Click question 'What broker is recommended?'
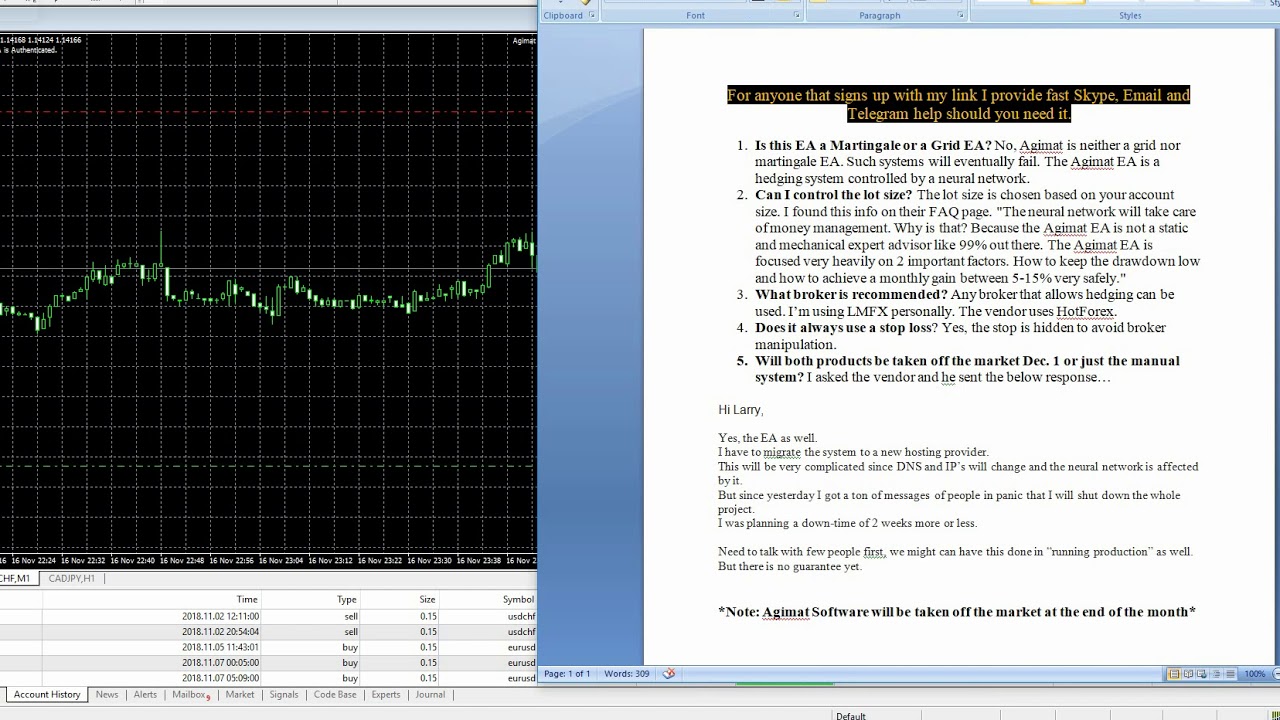This screenshot has width=1280, height=720. (851, 295)
